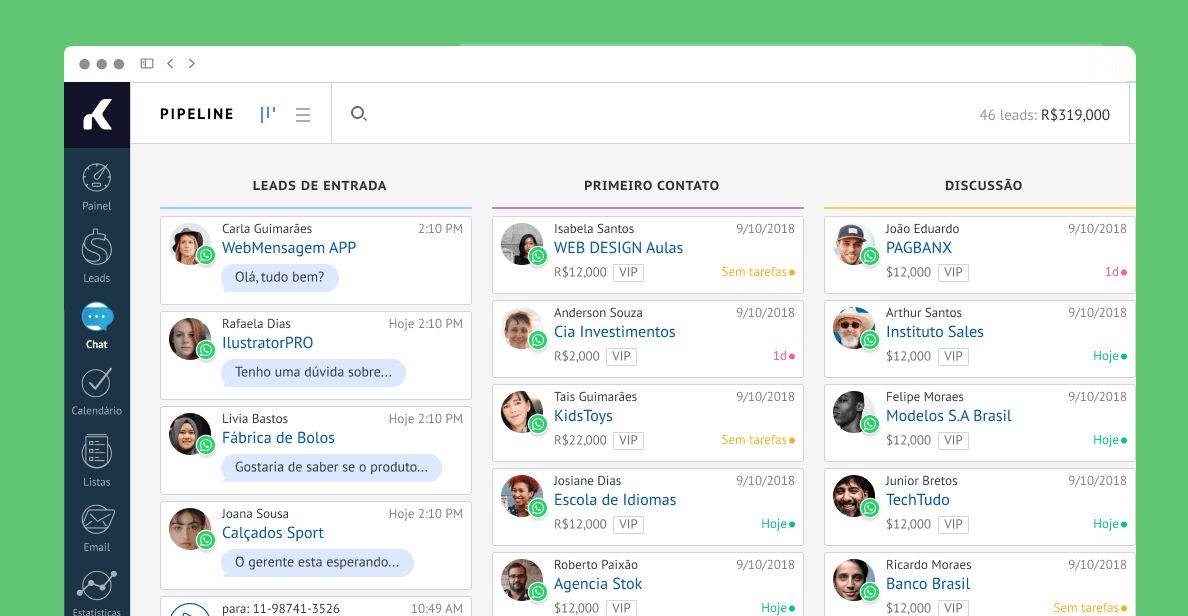Click VIP tag on WEB DESIGN Aulas
This screenshot has width=1188, height=616.
tap(628, 272)
